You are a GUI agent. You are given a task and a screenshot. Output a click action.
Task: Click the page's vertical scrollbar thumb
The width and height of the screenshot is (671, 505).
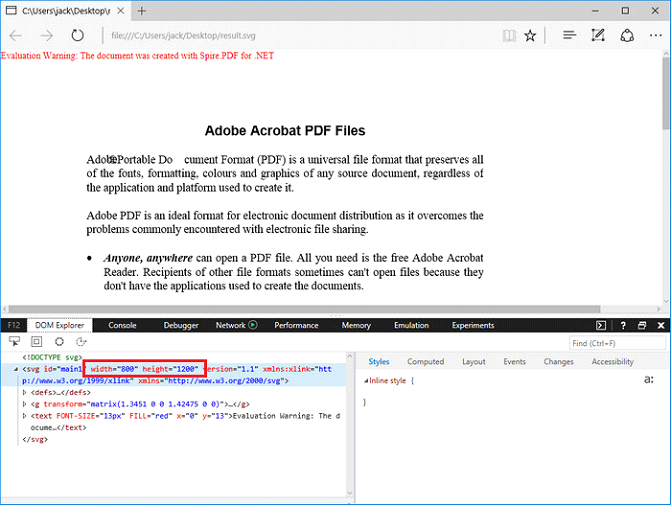pyautogui.click(x=666, y=92)
